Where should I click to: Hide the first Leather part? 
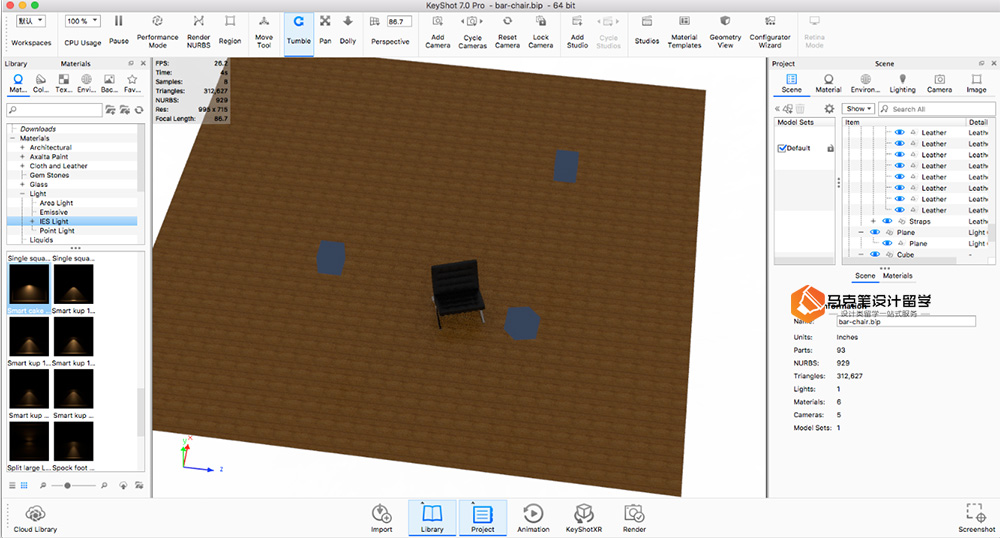click(899, 133)
